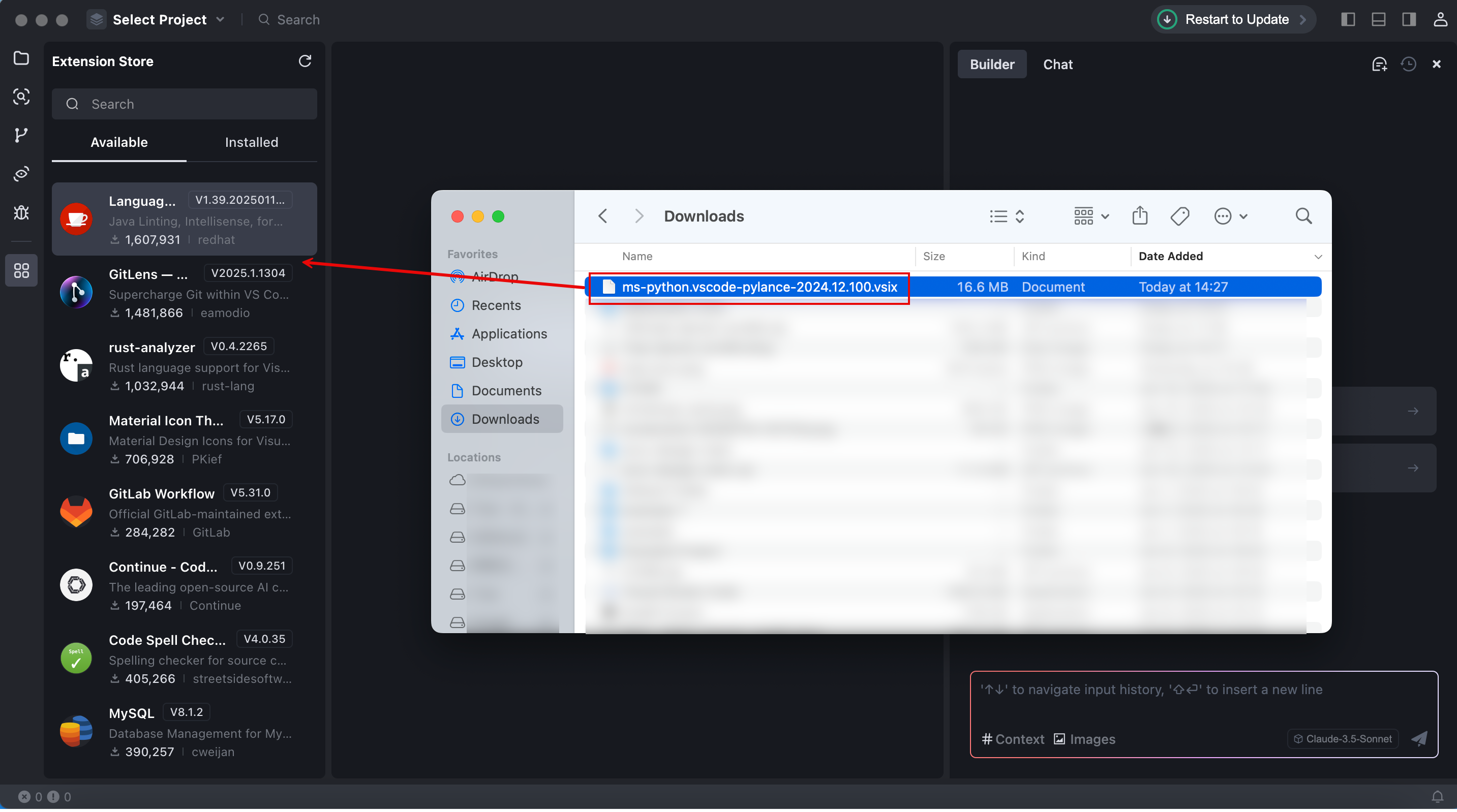Click the Finder share icon

coord(1140,216)
